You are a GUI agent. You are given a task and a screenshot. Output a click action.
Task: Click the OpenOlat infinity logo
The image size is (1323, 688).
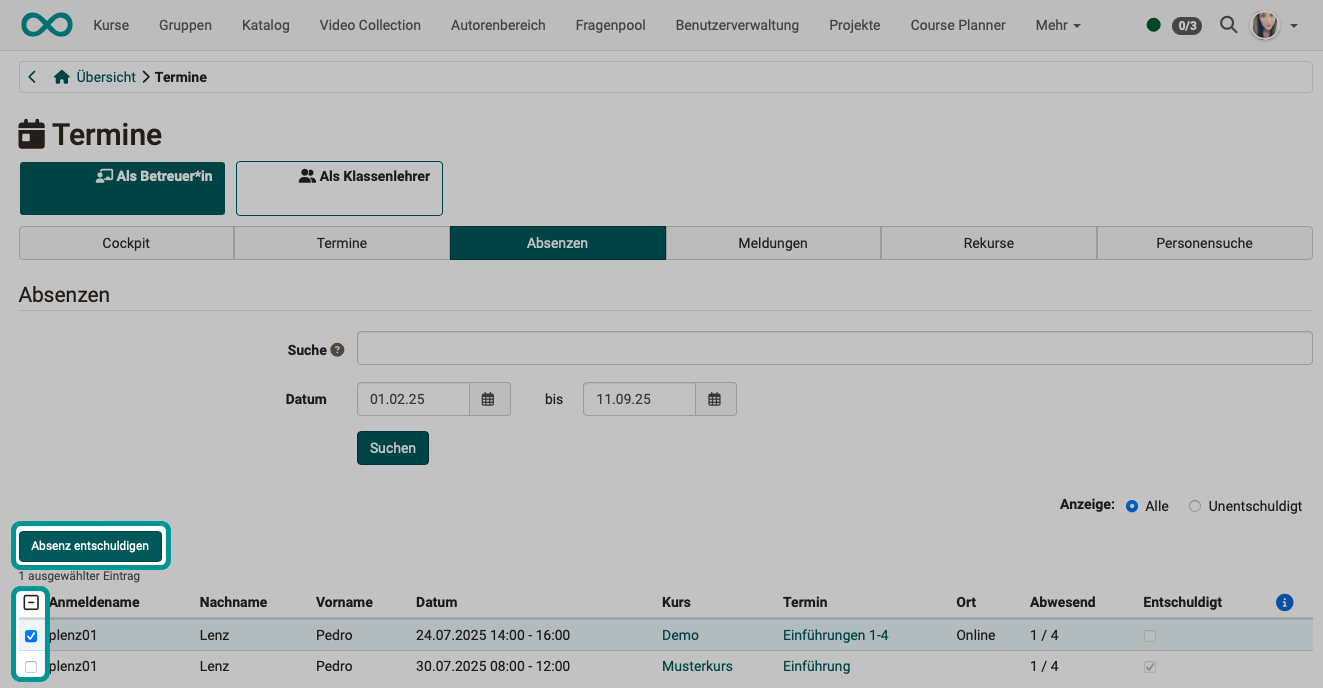point(46,24)
